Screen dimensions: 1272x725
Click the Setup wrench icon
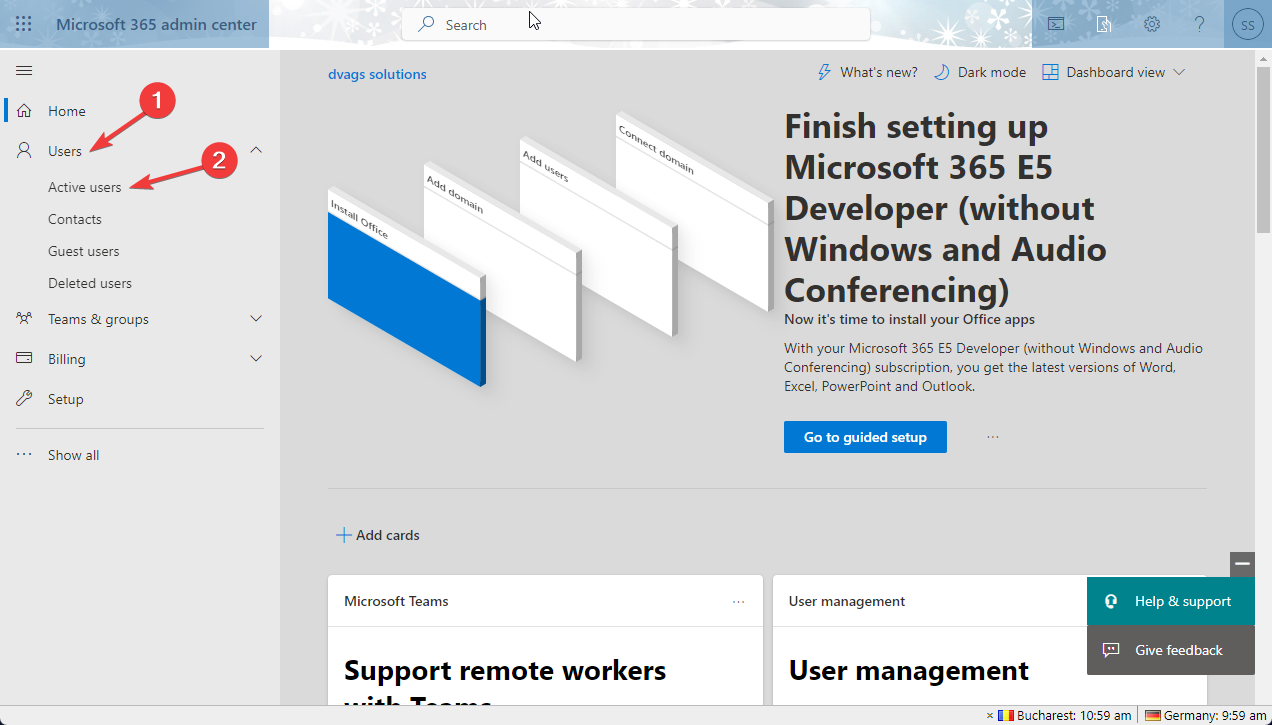[x=24, y=399]
